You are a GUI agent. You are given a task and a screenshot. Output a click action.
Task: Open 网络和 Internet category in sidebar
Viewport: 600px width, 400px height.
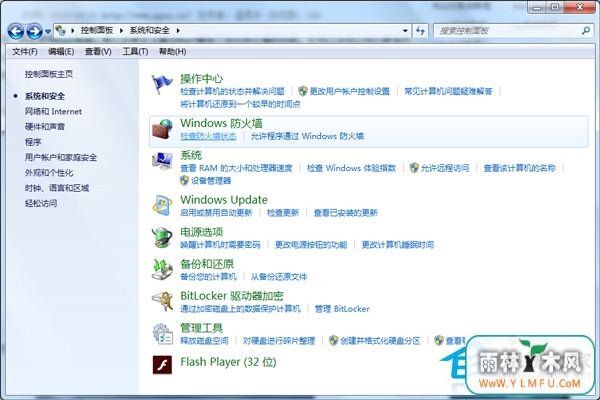point(53,111)
